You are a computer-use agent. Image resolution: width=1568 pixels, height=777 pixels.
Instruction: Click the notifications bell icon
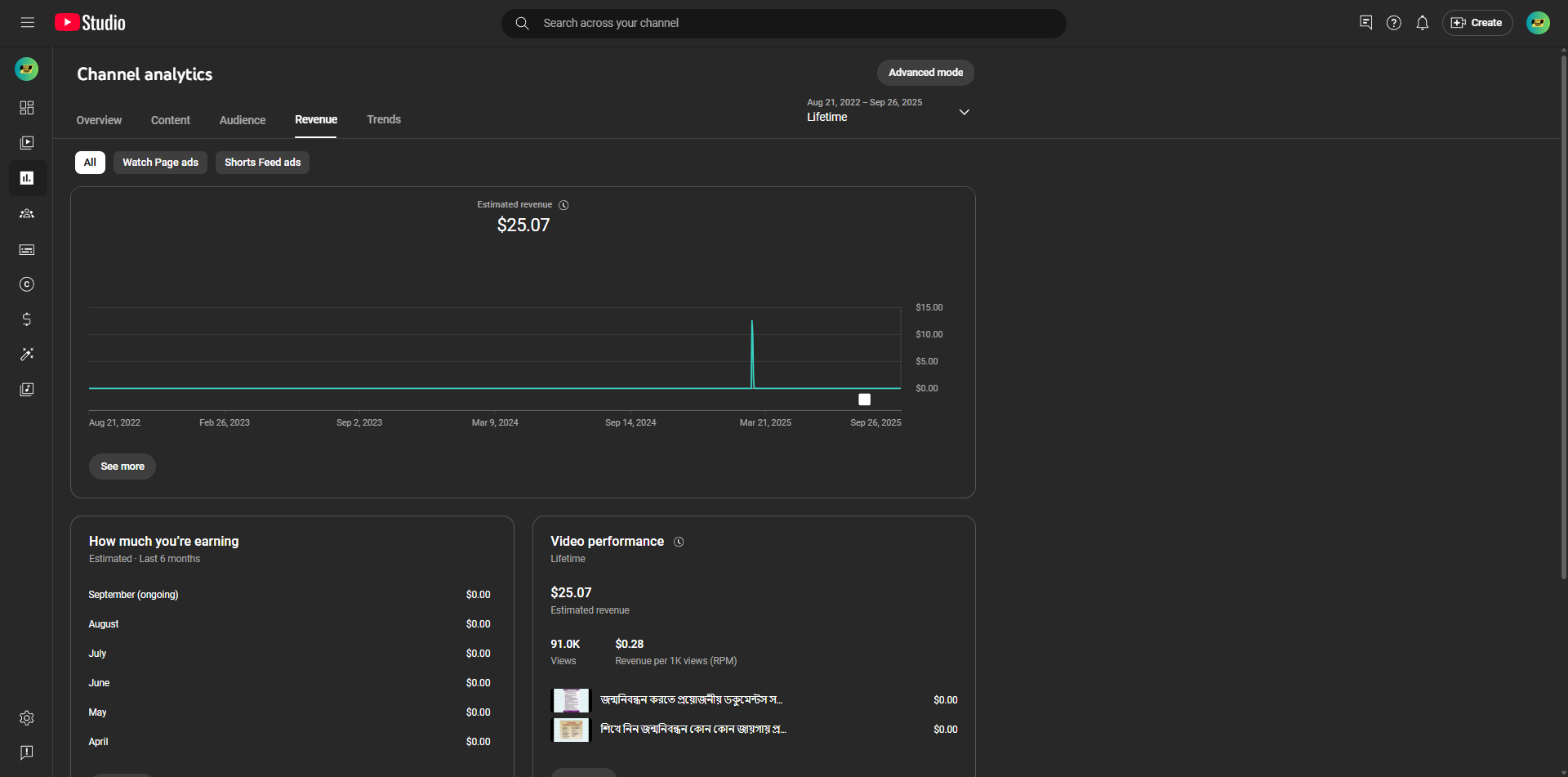(x=1422, y=23)
